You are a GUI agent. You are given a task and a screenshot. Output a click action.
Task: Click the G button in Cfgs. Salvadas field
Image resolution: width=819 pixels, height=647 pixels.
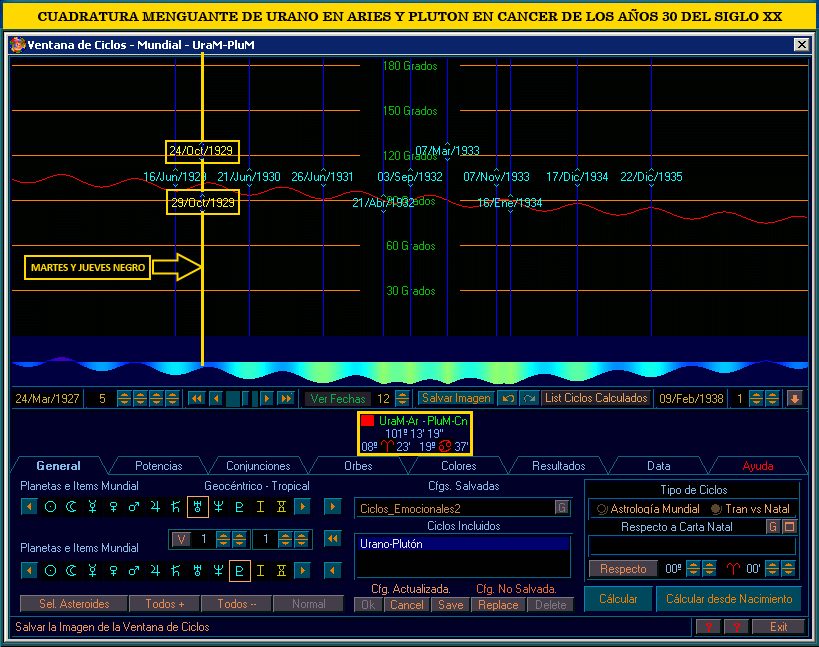tap(561, 508)
